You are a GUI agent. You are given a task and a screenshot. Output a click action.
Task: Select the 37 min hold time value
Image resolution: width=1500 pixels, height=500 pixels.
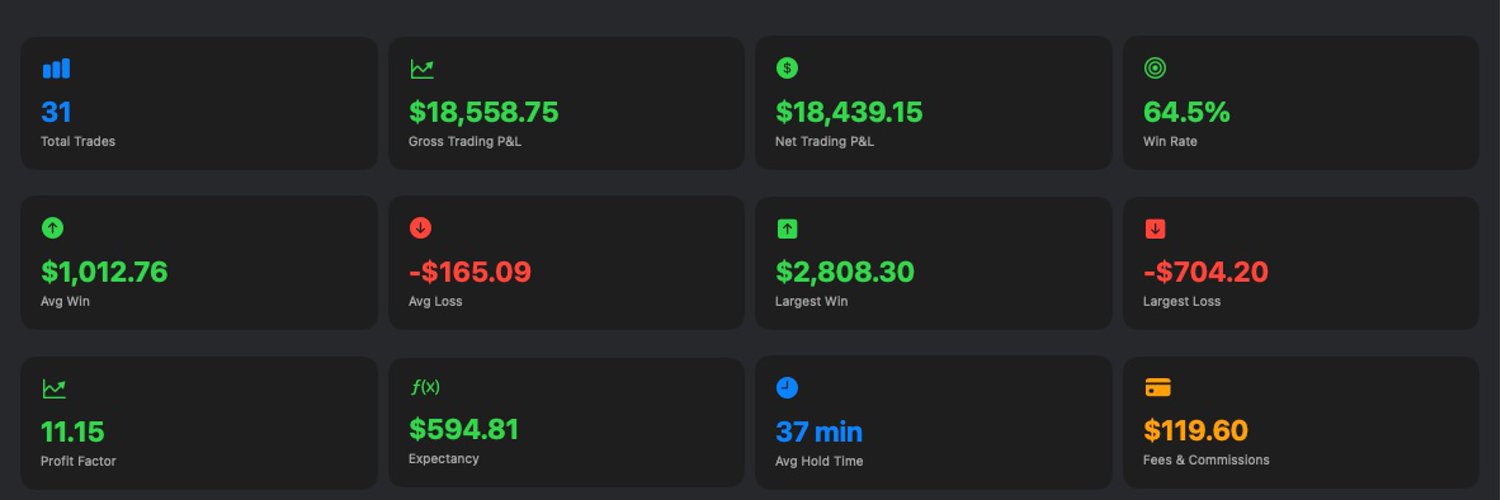(819, 432)
